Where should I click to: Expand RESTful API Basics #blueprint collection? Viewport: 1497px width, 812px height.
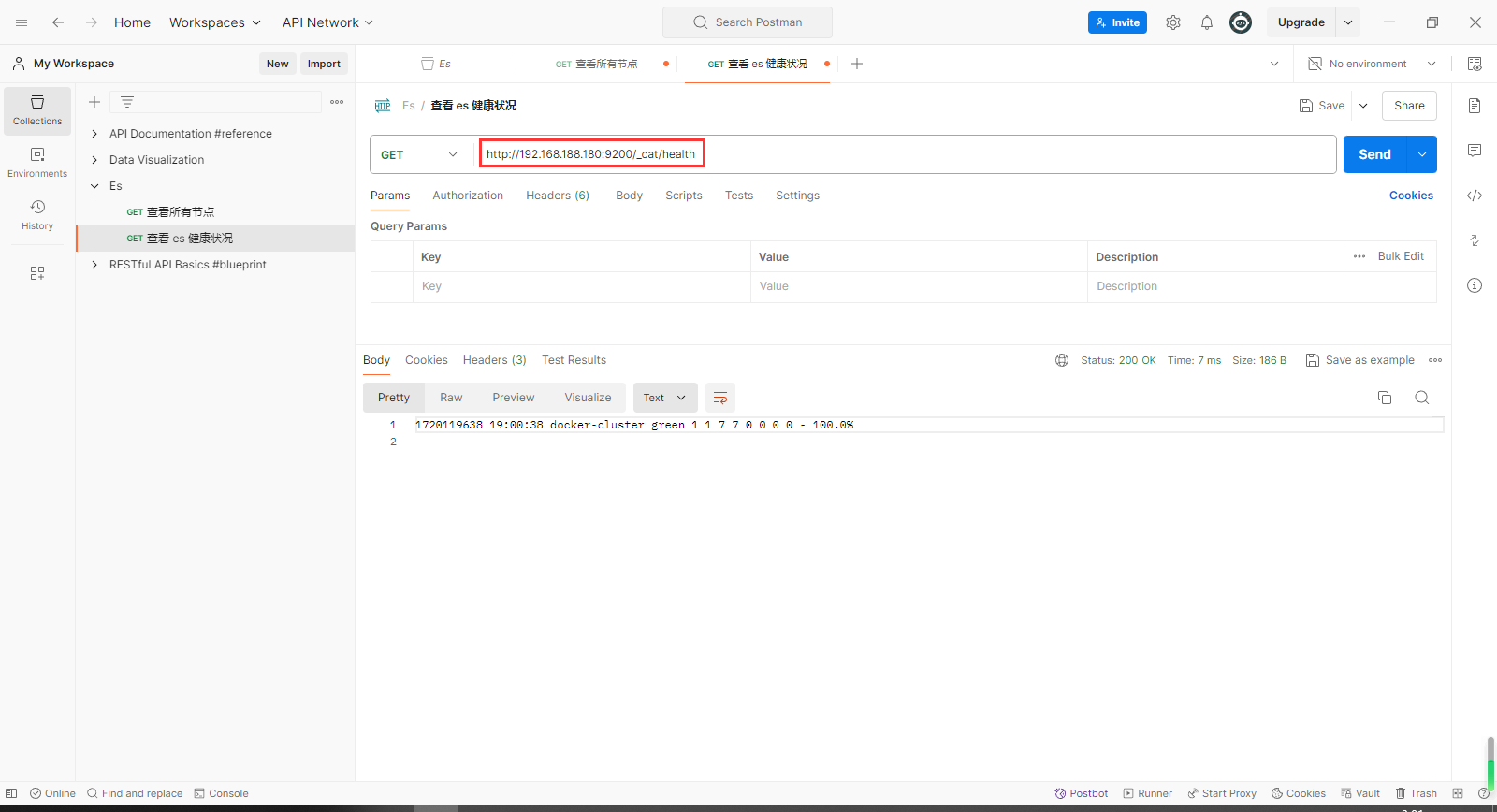(94, 265)
